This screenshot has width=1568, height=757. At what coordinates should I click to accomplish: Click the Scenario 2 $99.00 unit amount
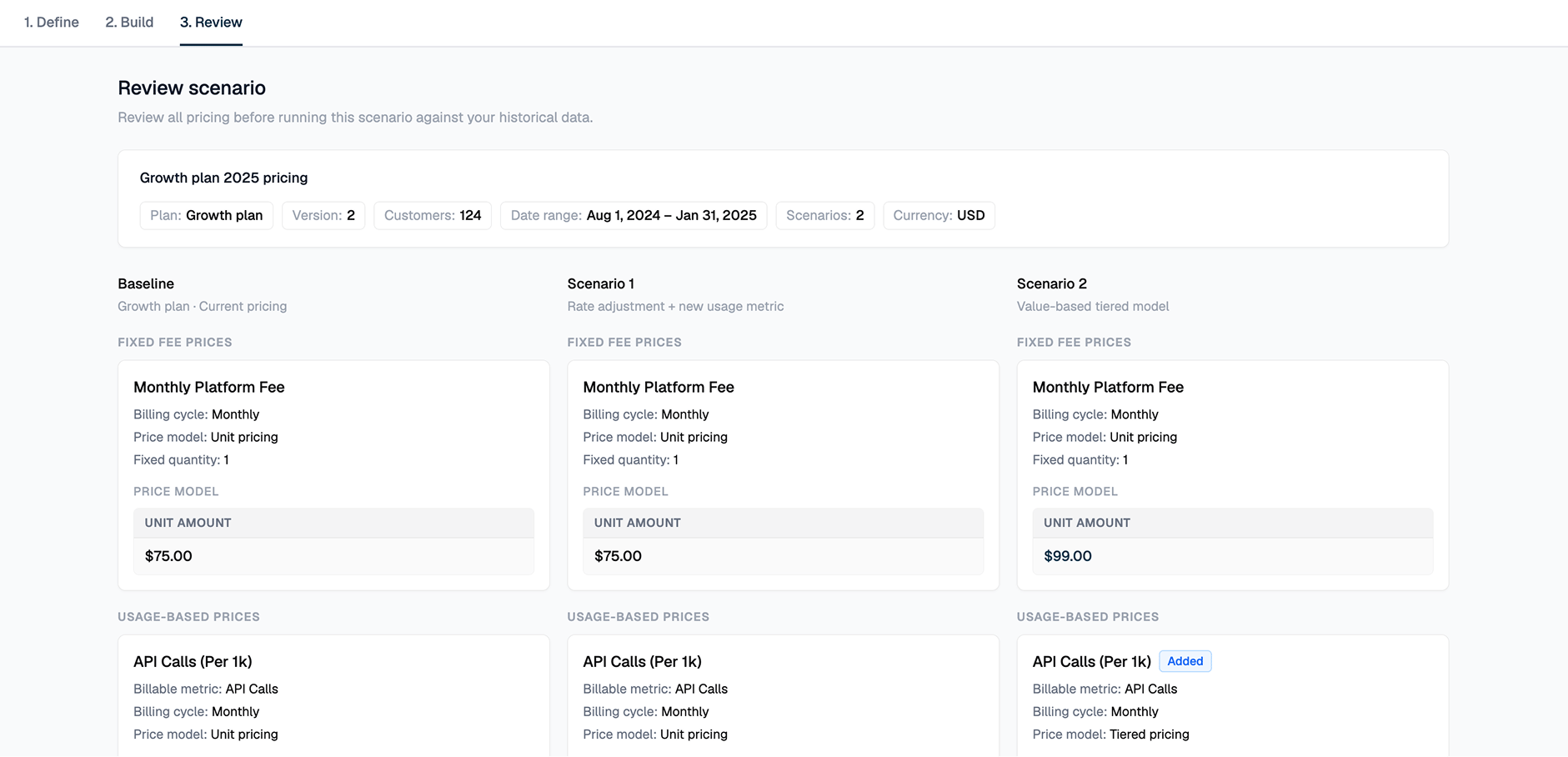pos(1068,556)
